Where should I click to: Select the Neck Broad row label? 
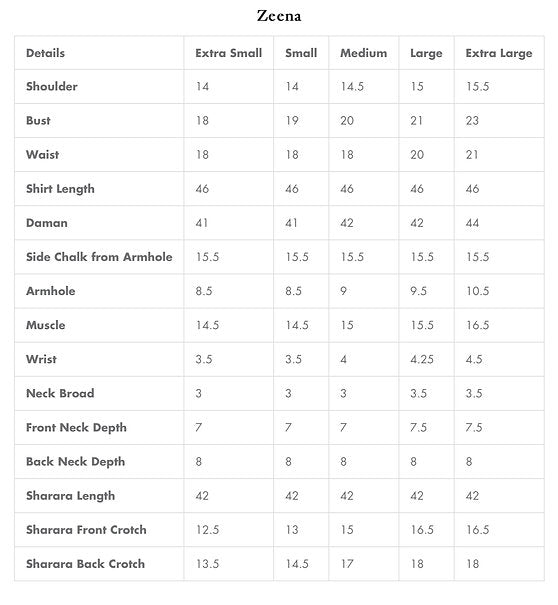[x=60, y=393]
